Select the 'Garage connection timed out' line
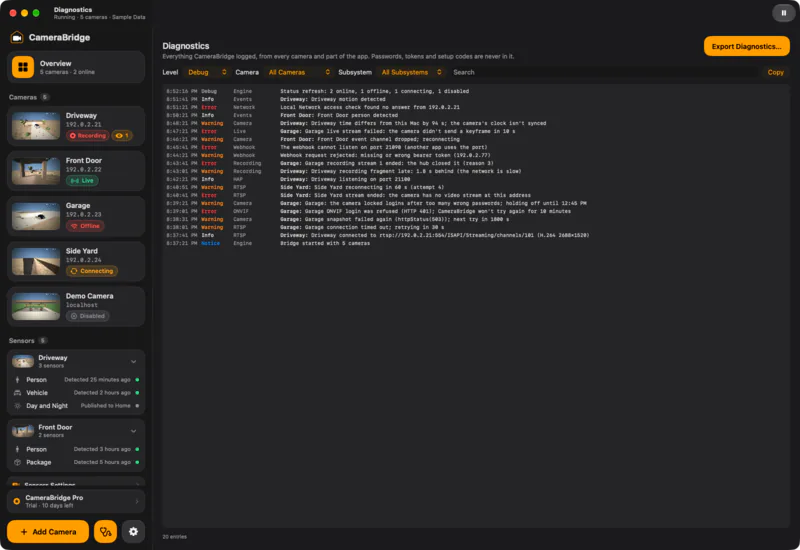This screenshot has height=550, width=800. coord(475,228)
